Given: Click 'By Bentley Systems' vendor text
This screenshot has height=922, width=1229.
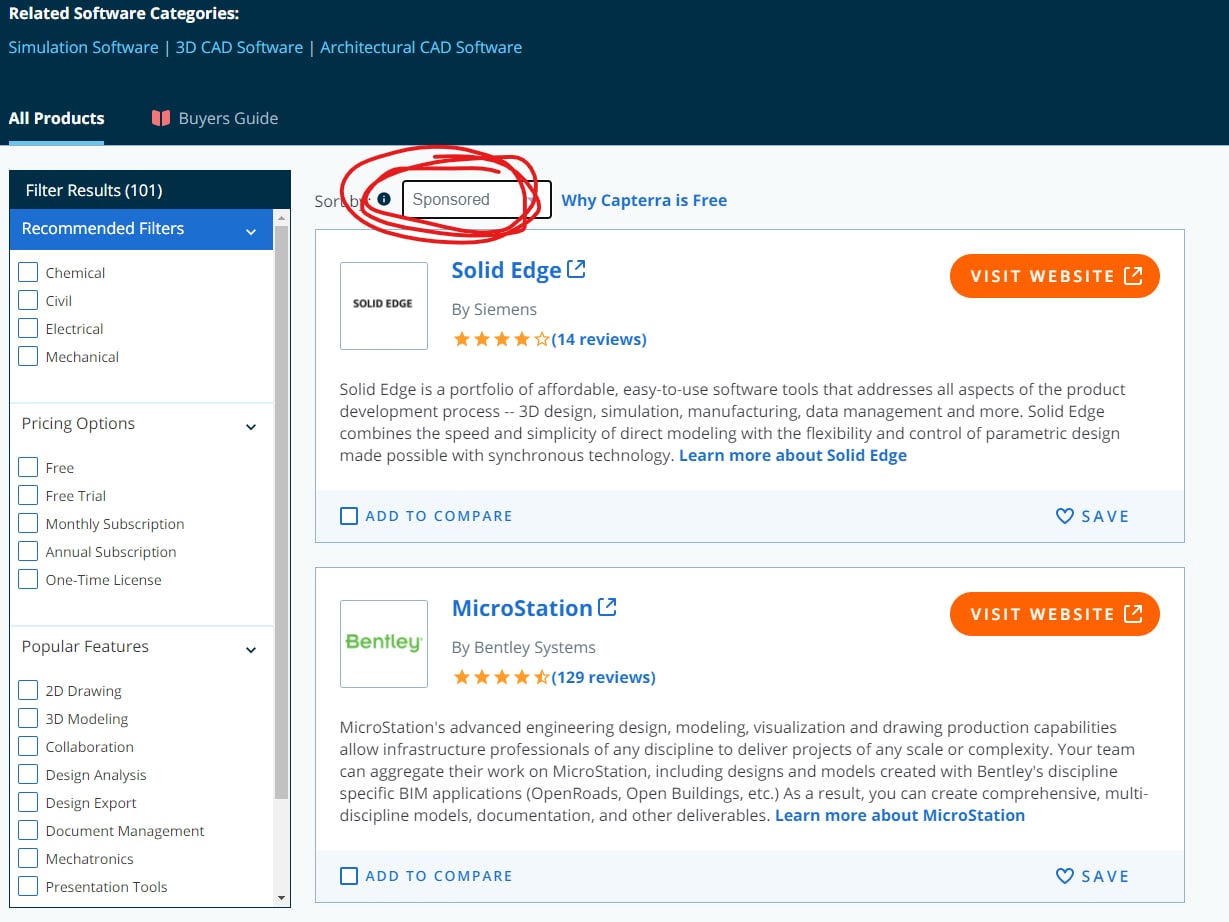Looking at the screenshot, I should pyautogui.click(x=523, y=647).
